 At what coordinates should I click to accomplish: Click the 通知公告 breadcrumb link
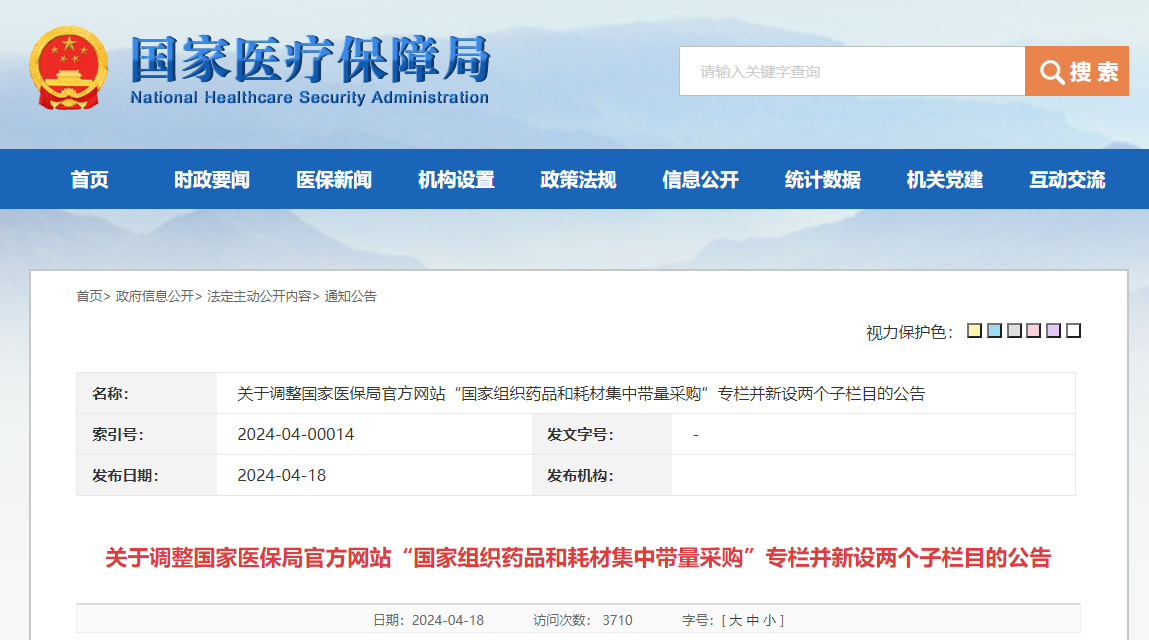coord(350,296)
